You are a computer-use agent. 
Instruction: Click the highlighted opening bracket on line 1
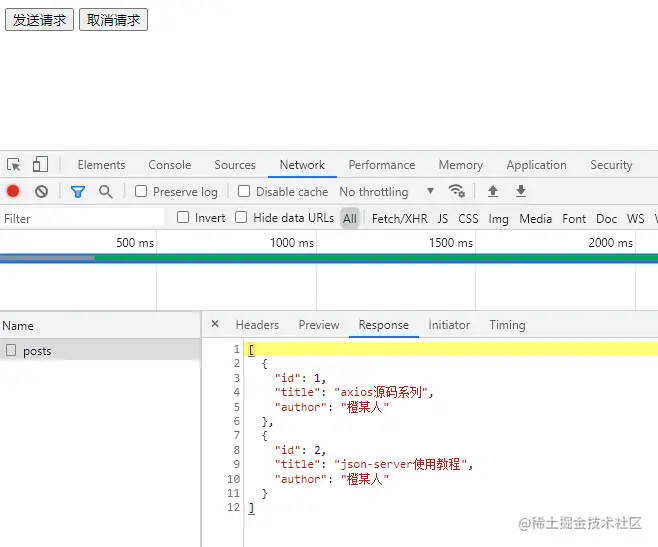coord(251,349)
